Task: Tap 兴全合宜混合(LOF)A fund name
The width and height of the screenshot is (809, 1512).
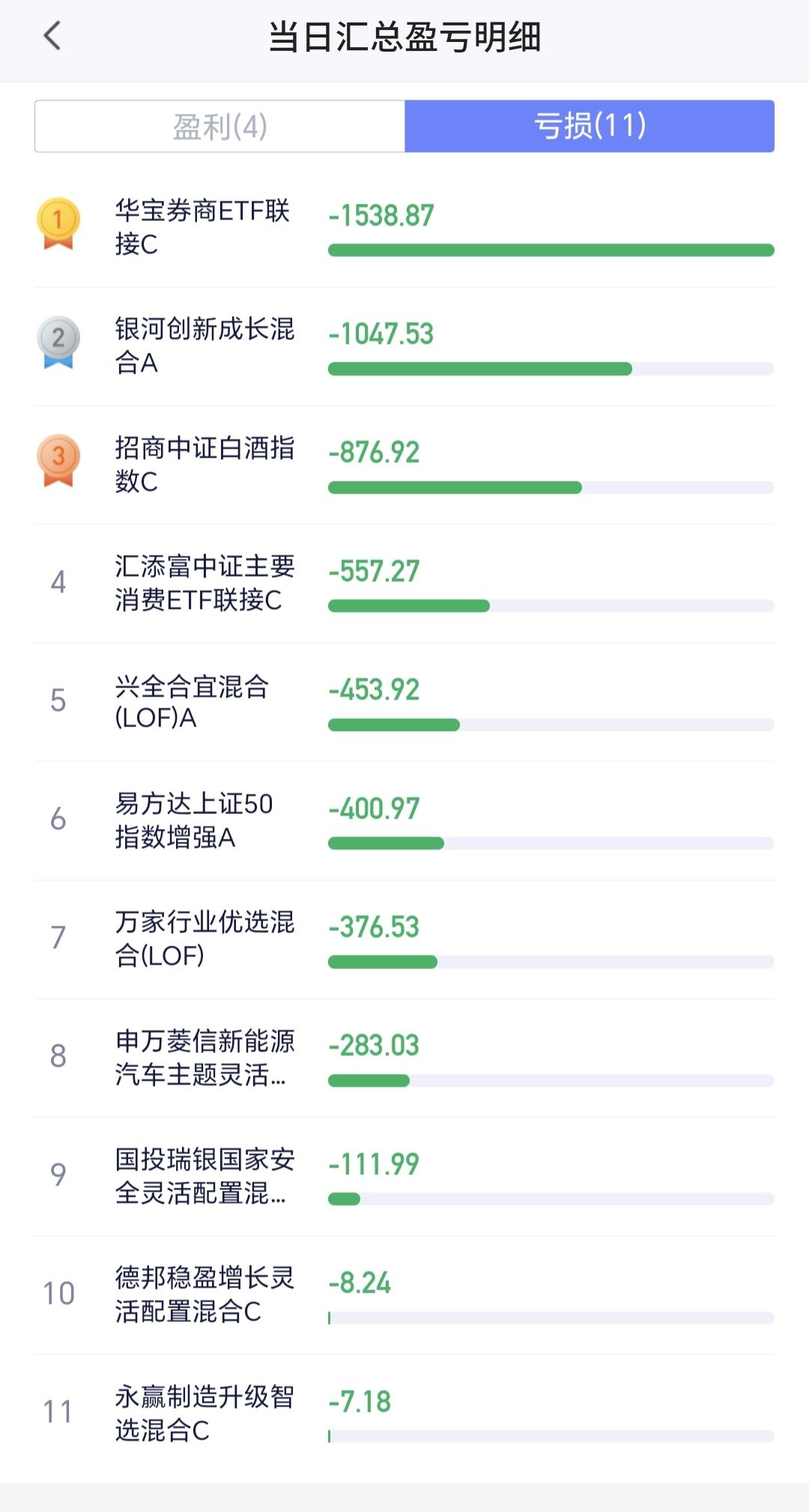Action: click(192, 702)
